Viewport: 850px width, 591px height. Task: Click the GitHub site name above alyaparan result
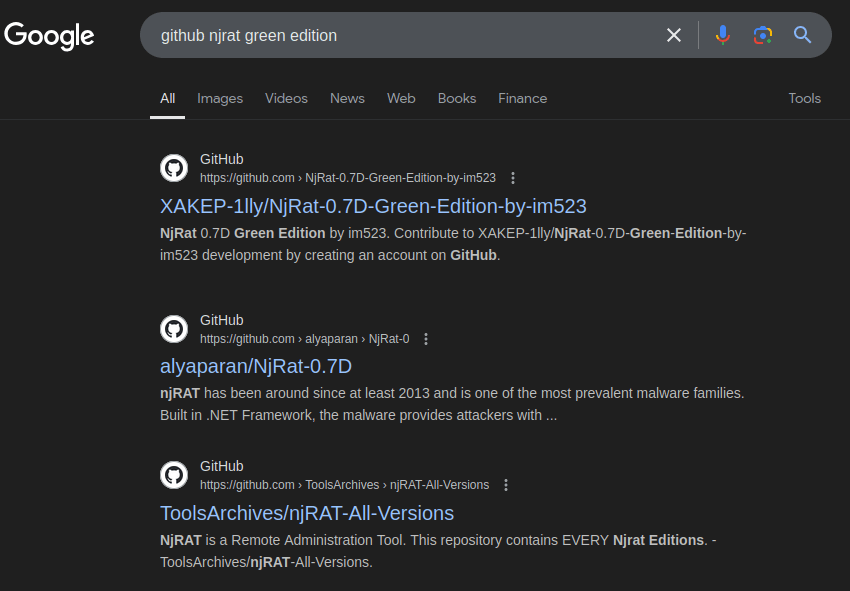click(x=222, y=320)
